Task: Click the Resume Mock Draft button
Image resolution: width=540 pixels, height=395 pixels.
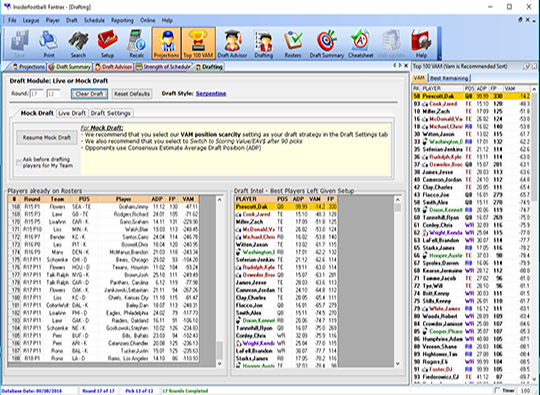Action: (46, 138)
